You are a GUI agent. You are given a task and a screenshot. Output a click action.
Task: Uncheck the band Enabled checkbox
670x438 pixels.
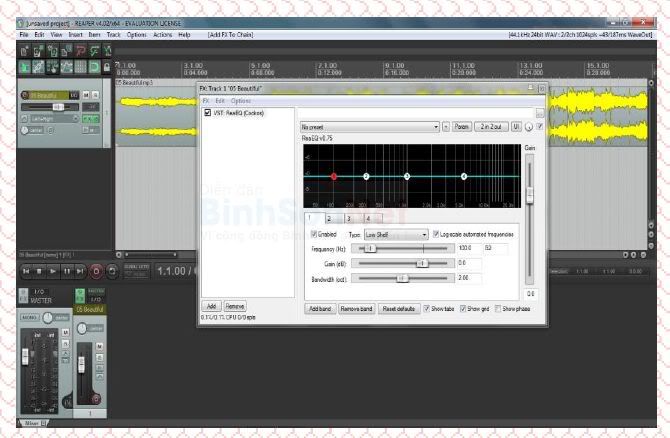tap(314, 234)
